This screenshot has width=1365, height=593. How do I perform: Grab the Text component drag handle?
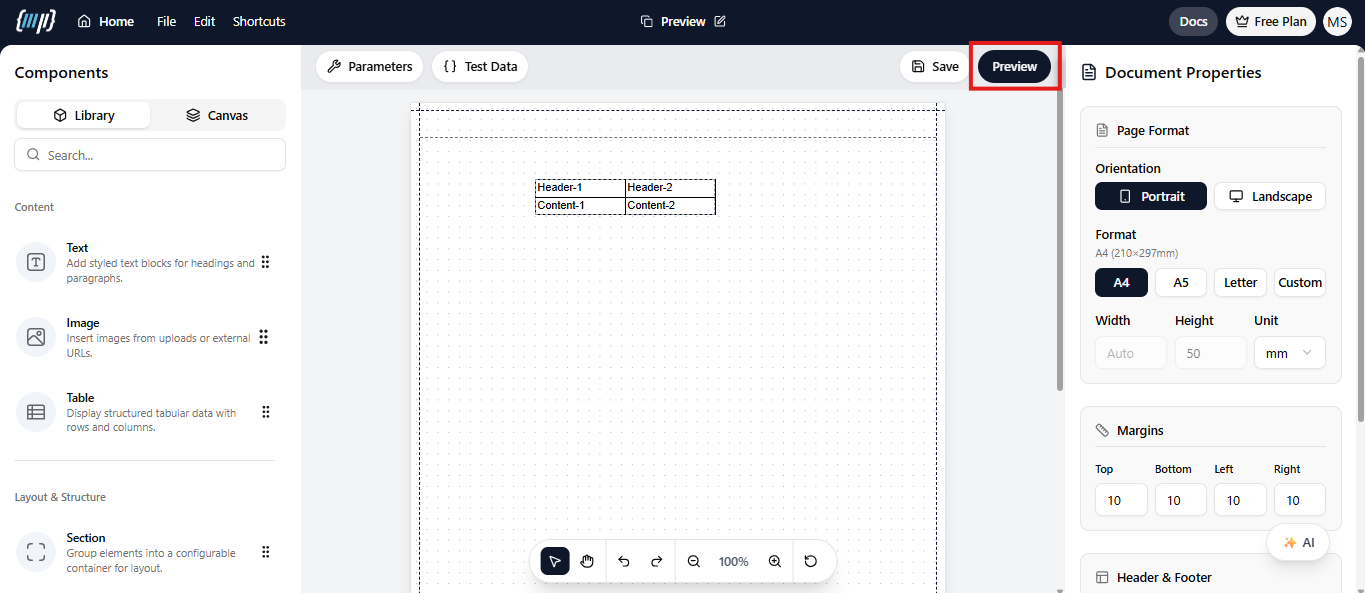pos(265,262)
